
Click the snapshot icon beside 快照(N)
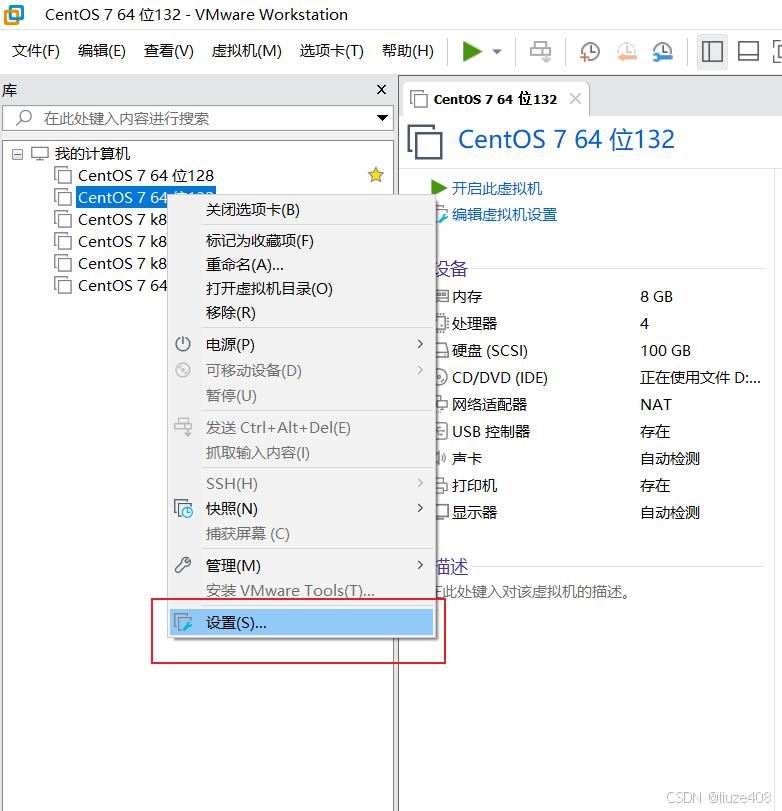click(x=184, y=509)
